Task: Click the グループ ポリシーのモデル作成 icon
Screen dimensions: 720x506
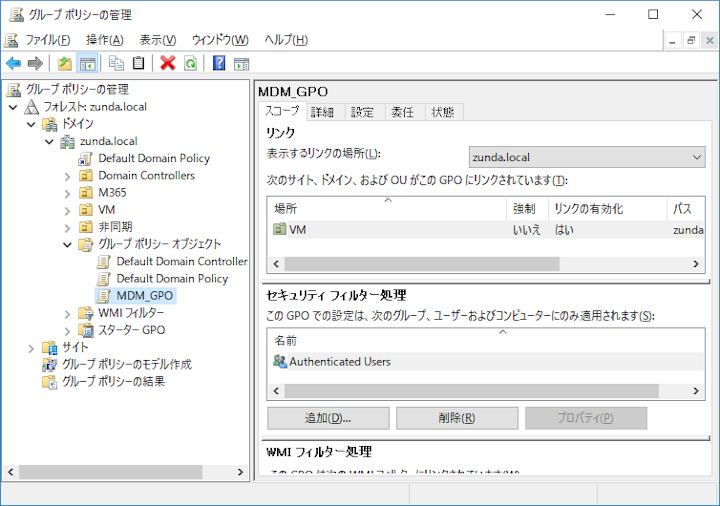Action: [50, 365]
